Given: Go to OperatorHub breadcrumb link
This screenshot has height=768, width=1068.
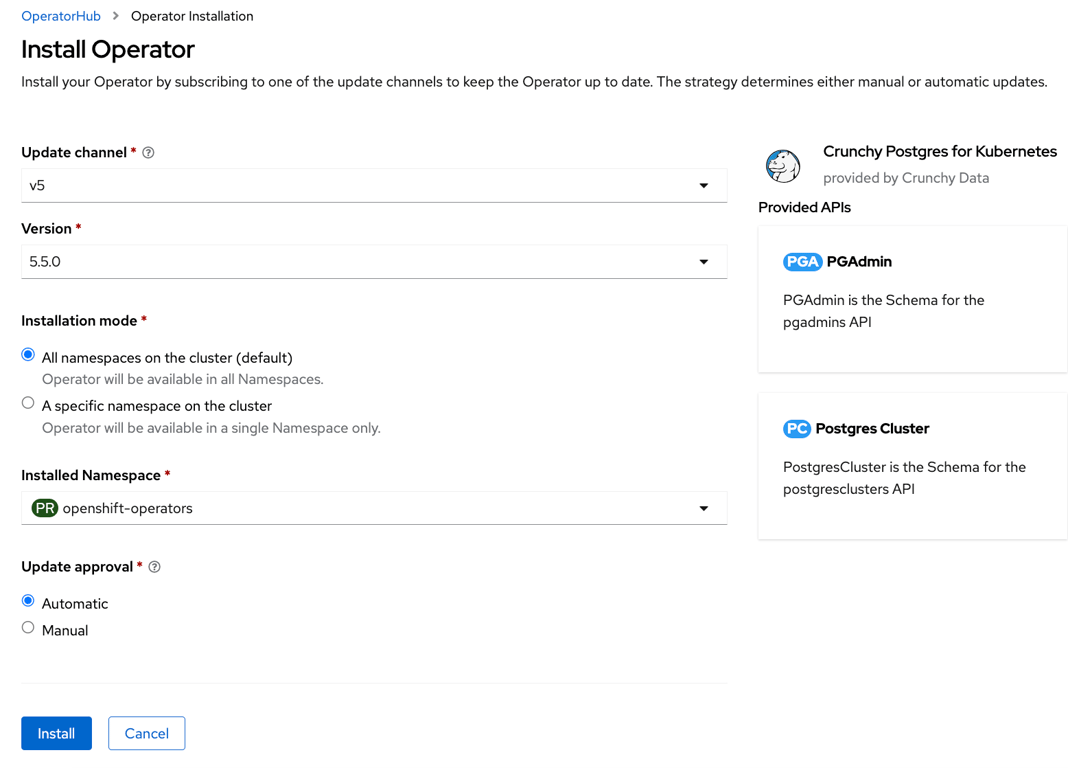Looking at the screenshot, I should (x=61, y=16).
